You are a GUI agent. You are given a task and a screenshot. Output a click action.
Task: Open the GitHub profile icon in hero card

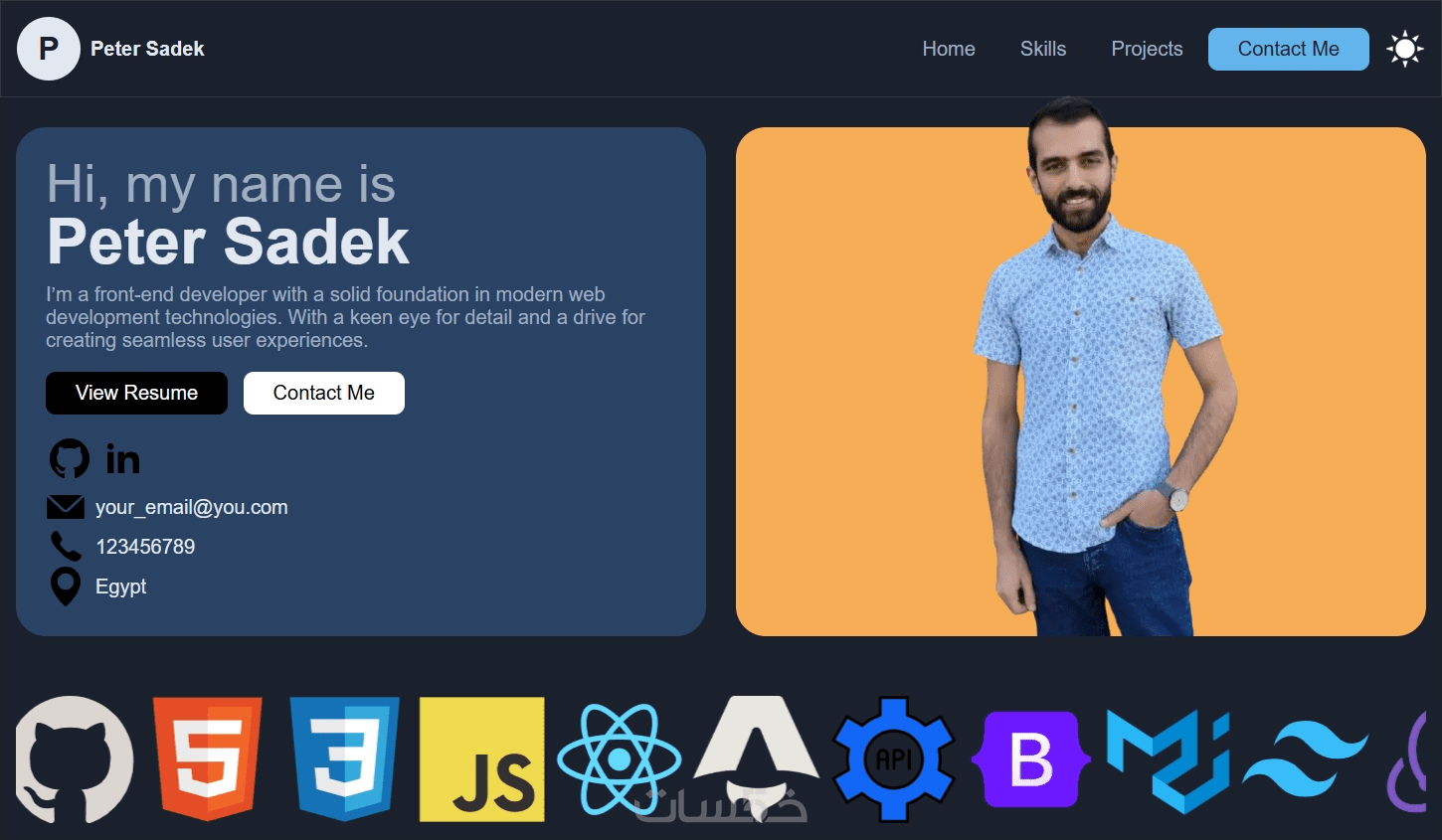(70, 459)
